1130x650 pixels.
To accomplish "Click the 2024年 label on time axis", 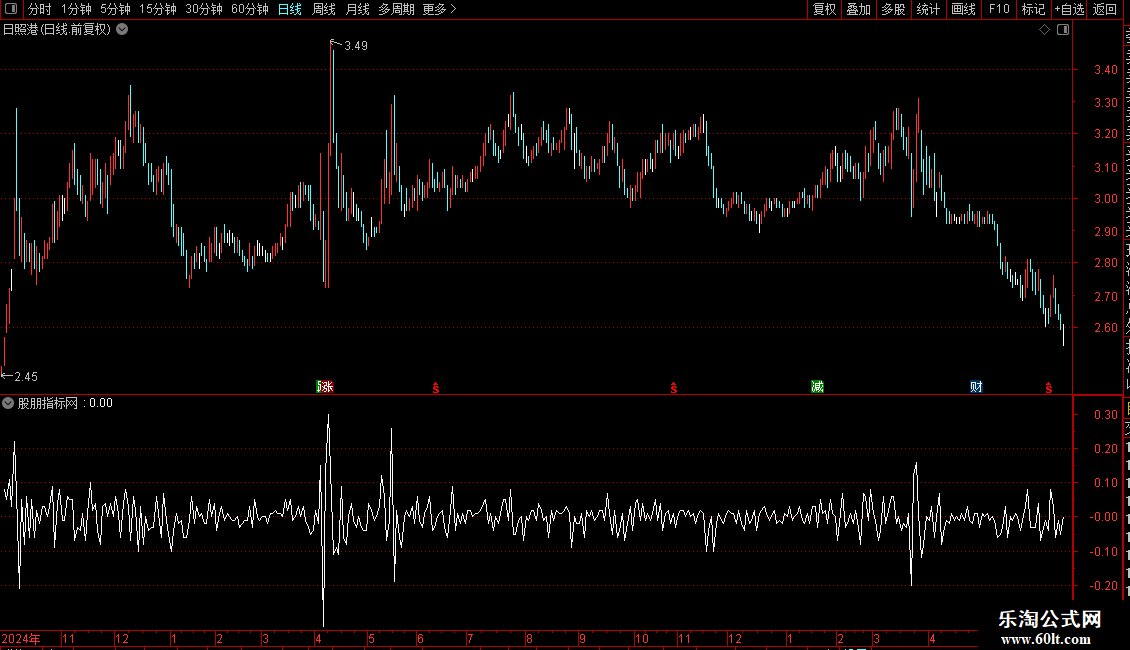I will 21,638.
